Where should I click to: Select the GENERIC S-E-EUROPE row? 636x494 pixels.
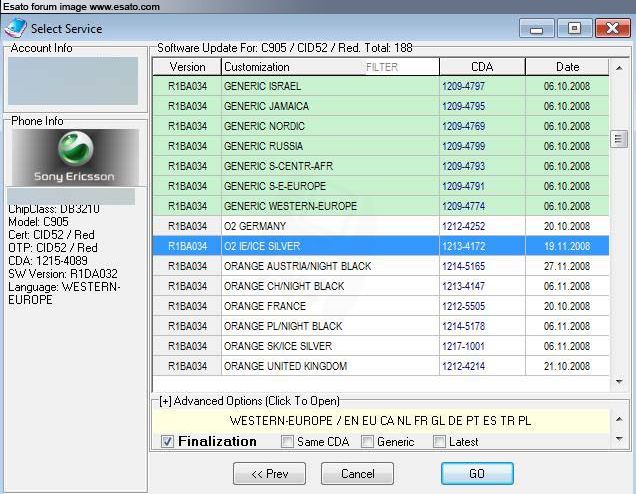click(x=381, y=186)
